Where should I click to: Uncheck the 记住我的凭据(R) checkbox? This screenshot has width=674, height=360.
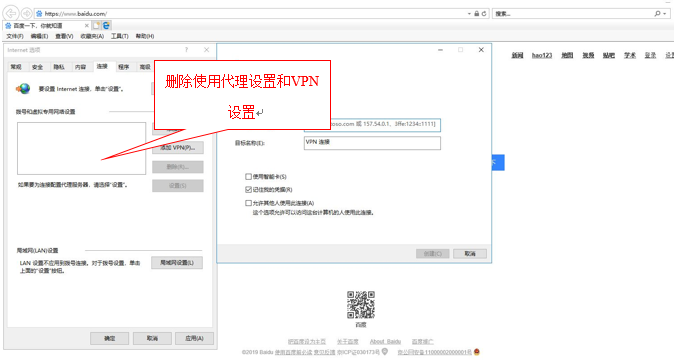(248, 189)
